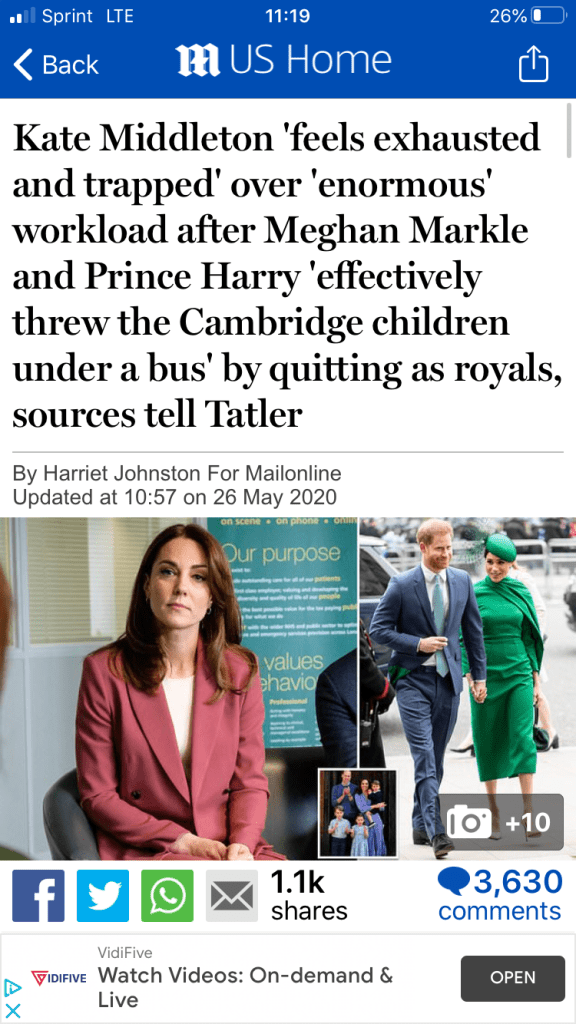Open the share sheet icon
The image size is (576, 1024).
coord(533,64)
